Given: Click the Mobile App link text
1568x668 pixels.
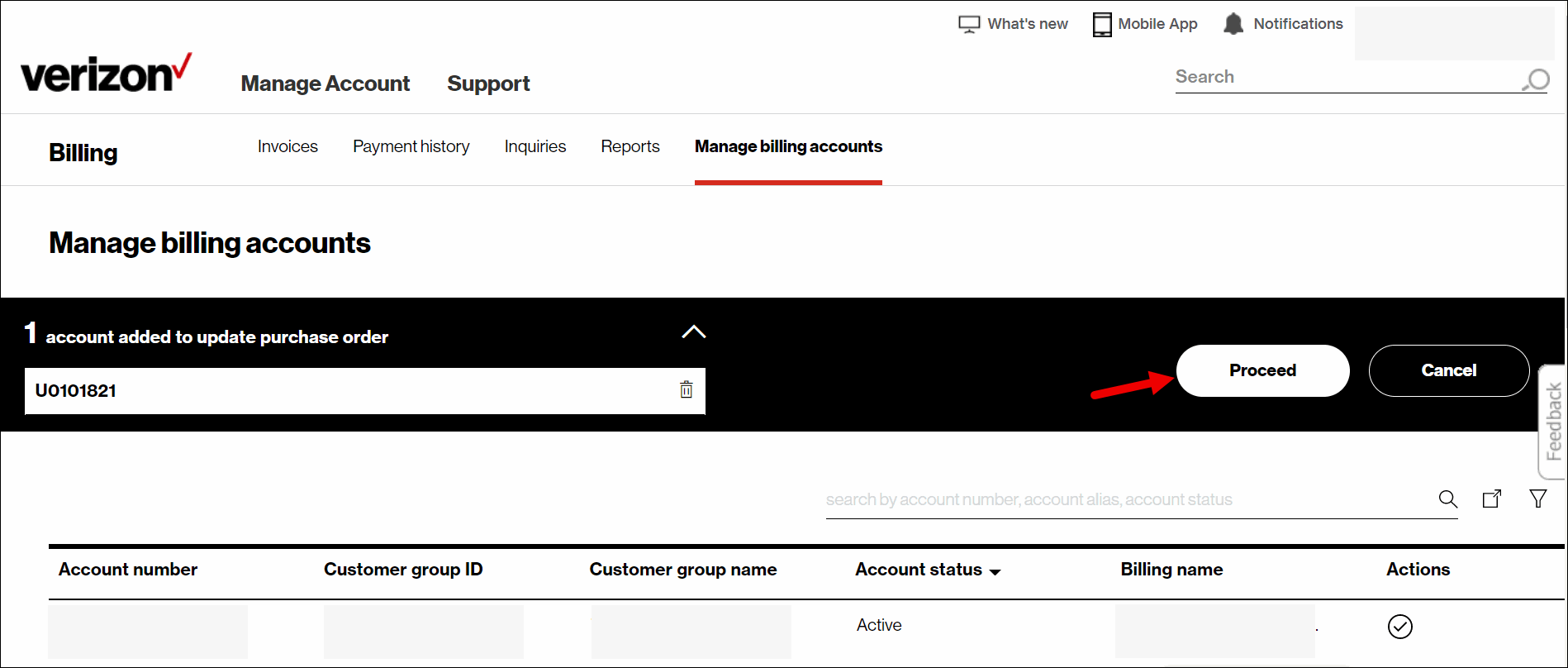Looking at the screenshot, I should pyautogui.click(x=1157, y=24).
